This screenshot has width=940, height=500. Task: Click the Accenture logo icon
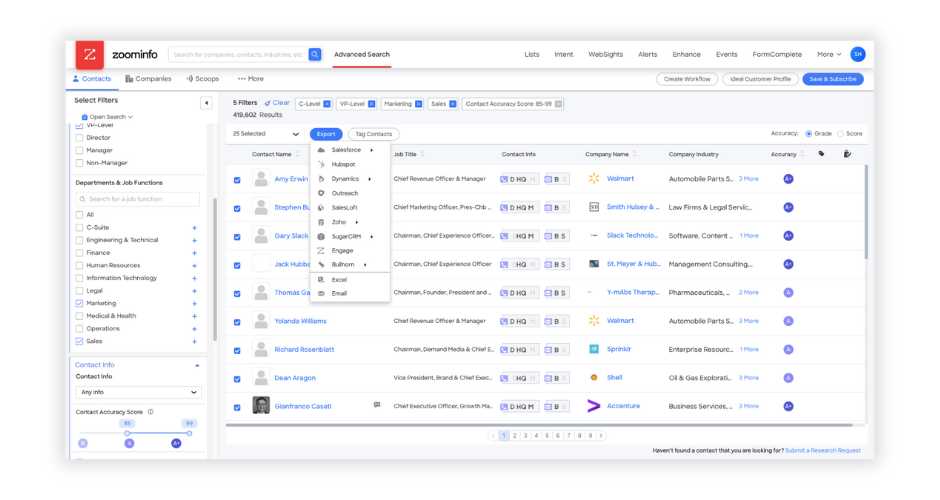[x=593, y=406]
